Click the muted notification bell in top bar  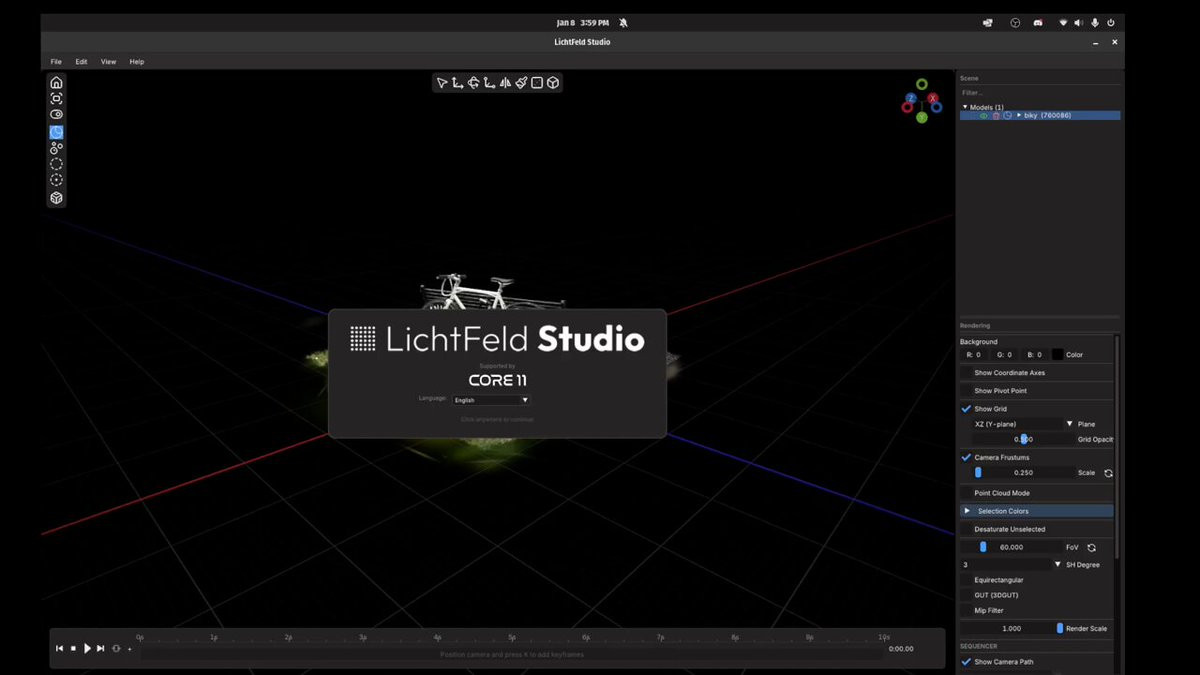(x=623, y=22)
